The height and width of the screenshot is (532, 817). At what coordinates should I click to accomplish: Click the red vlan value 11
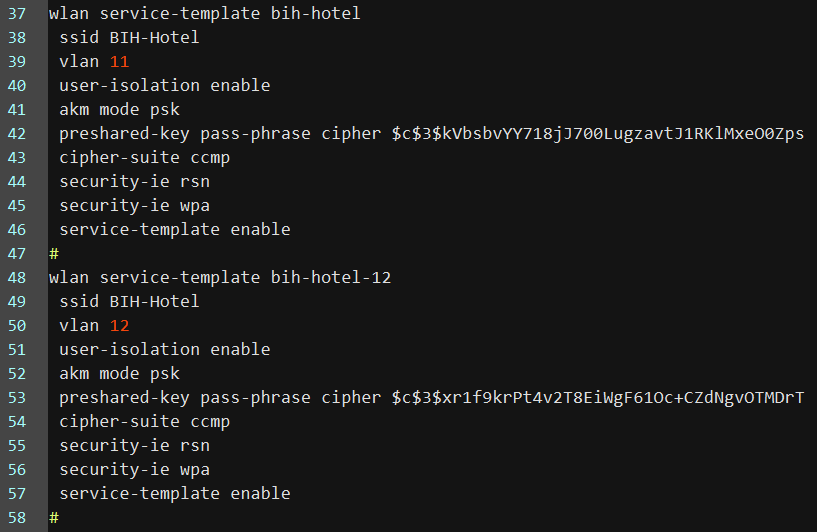(119, 62)
